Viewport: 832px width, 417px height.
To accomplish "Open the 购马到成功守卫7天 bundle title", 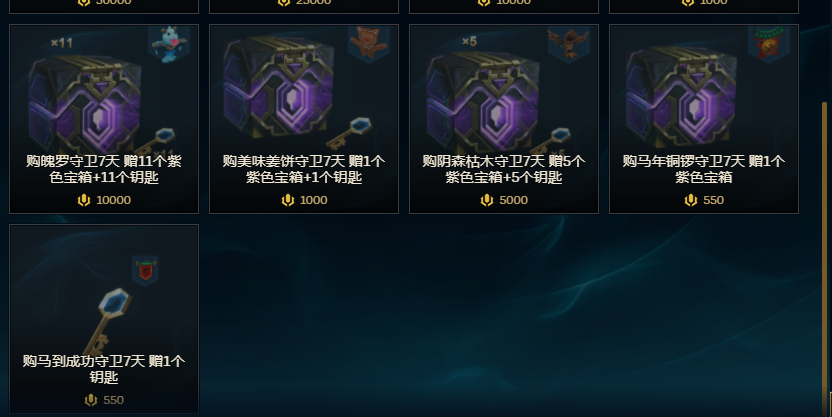I will click(x=104, y=369).
